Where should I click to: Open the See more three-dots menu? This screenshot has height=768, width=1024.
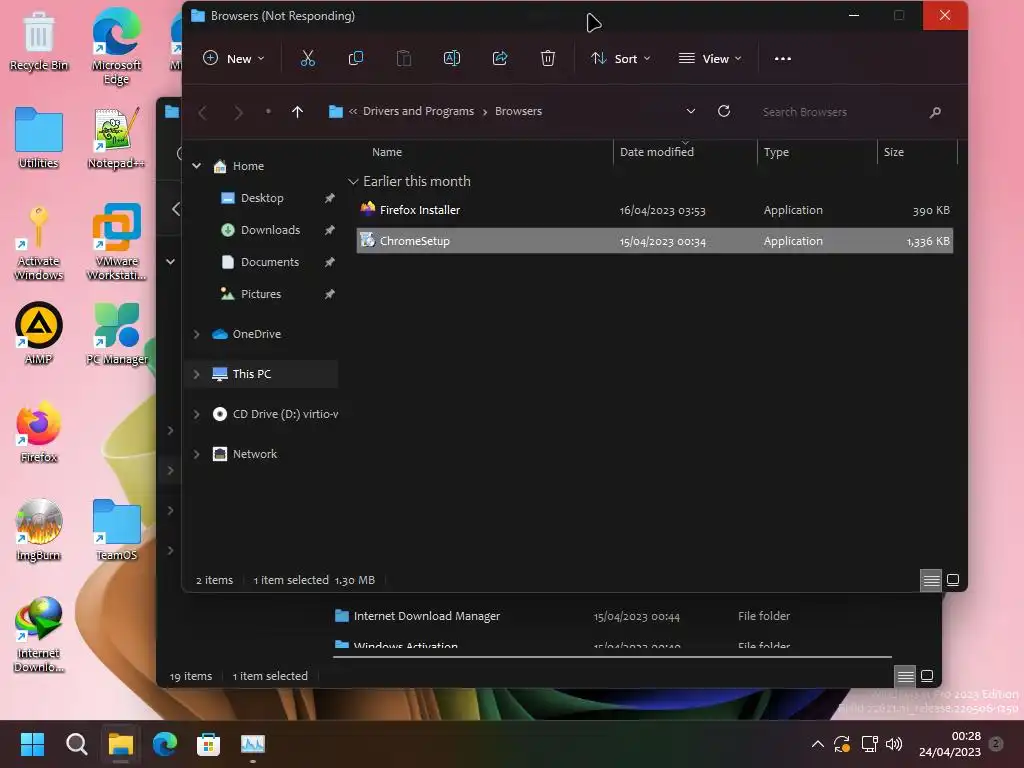coord(782,59)
